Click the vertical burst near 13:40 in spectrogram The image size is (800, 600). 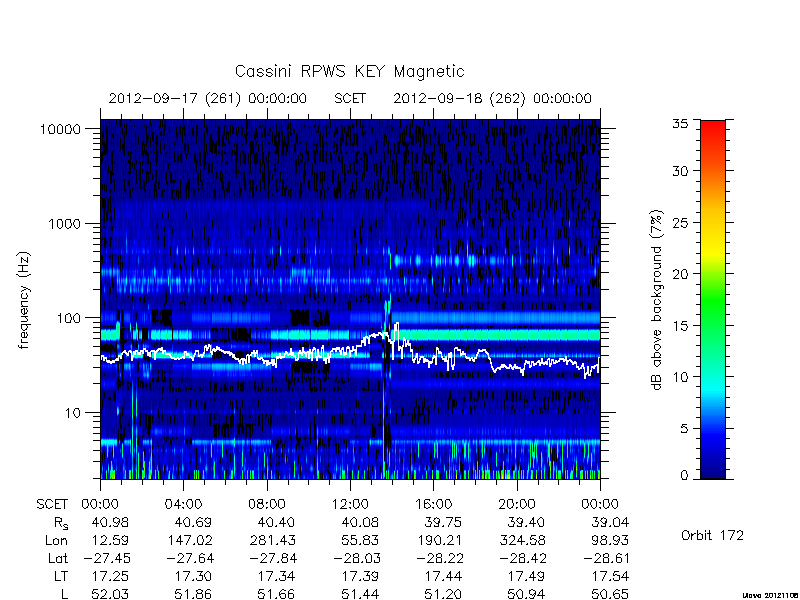(x=386, y=388)
